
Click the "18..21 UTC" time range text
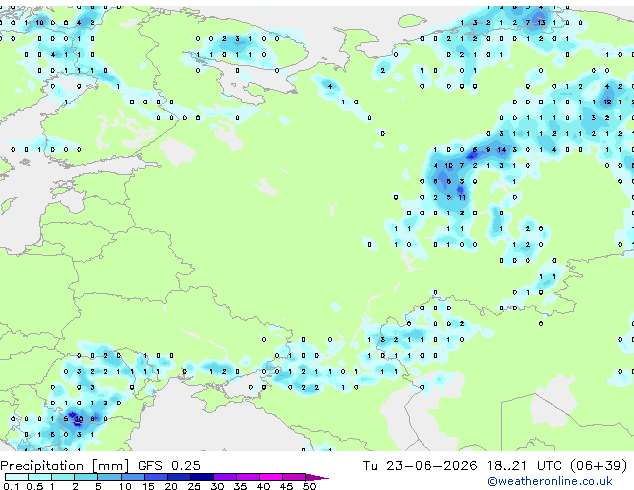pyautogui.click(x=524, y=466)
